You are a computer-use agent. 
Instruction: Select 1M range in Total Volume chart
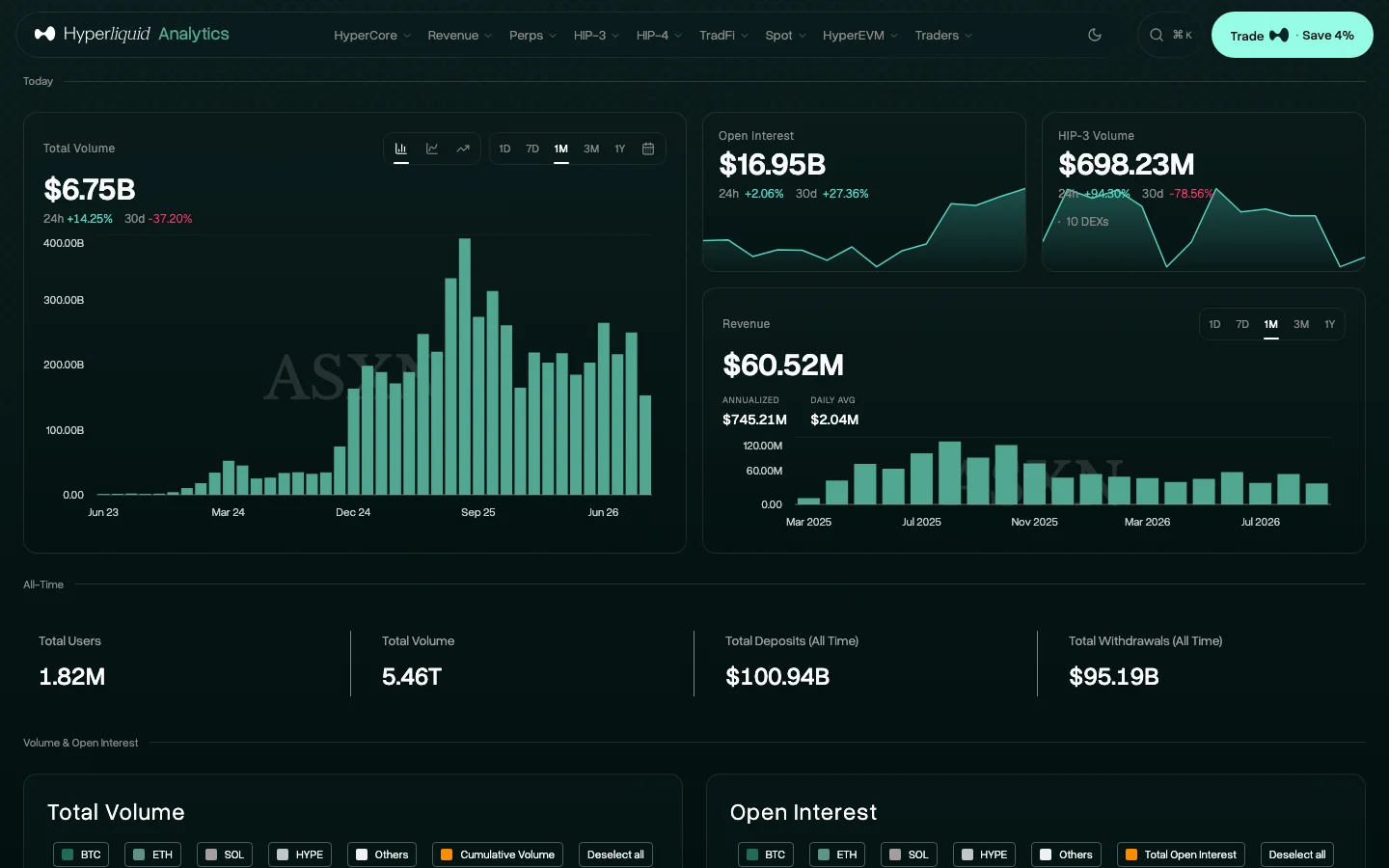point(561,149)
